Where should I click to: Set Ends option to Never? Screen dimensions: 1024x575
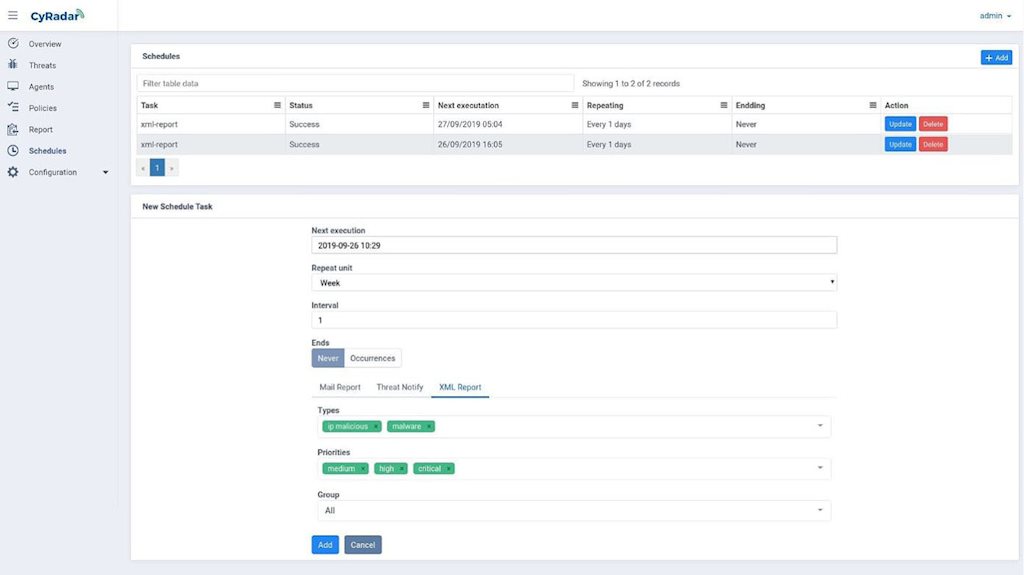328,358
